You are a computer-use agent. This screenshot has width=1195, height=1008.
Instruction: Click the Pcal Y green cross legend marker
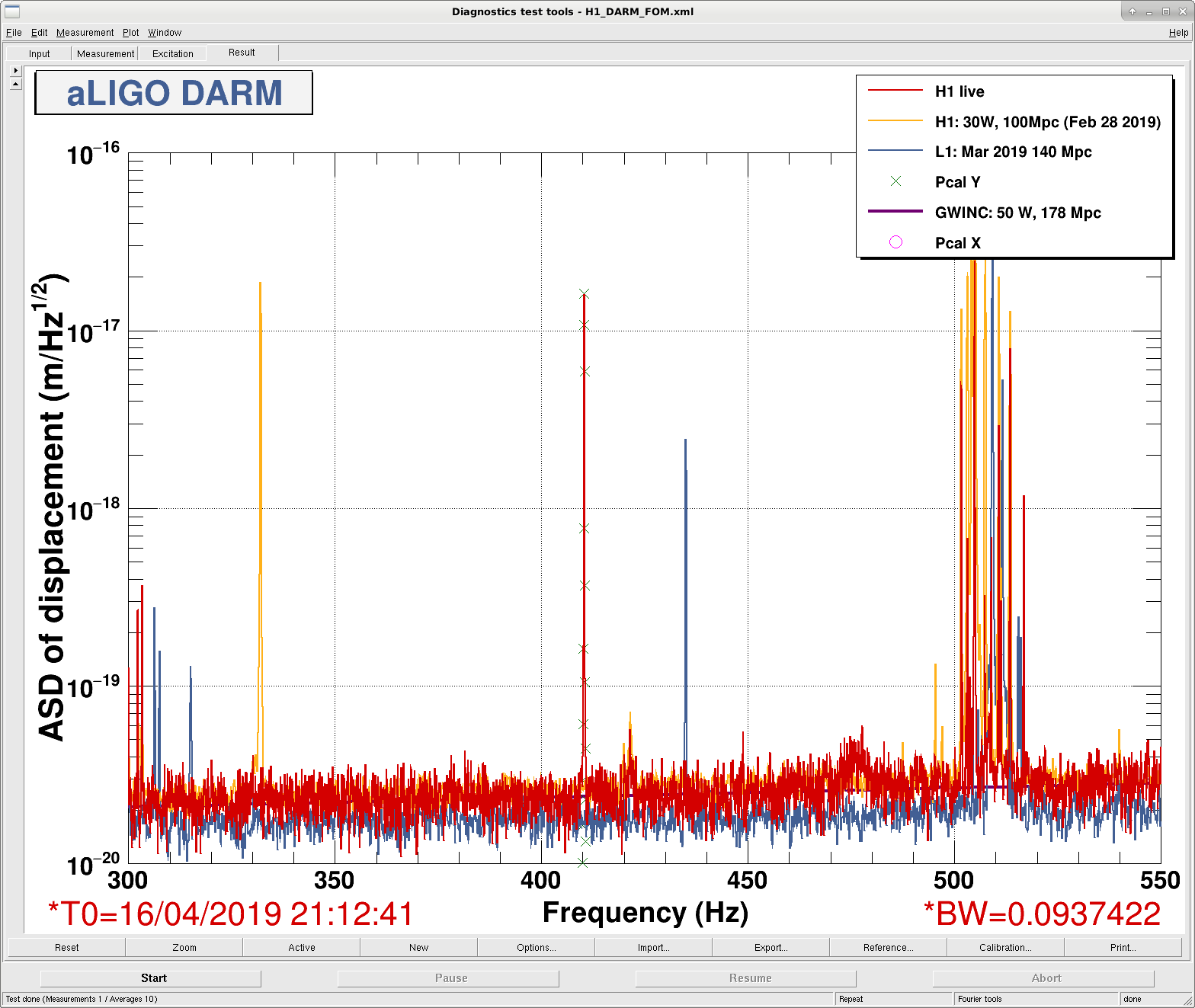(895, 181)
